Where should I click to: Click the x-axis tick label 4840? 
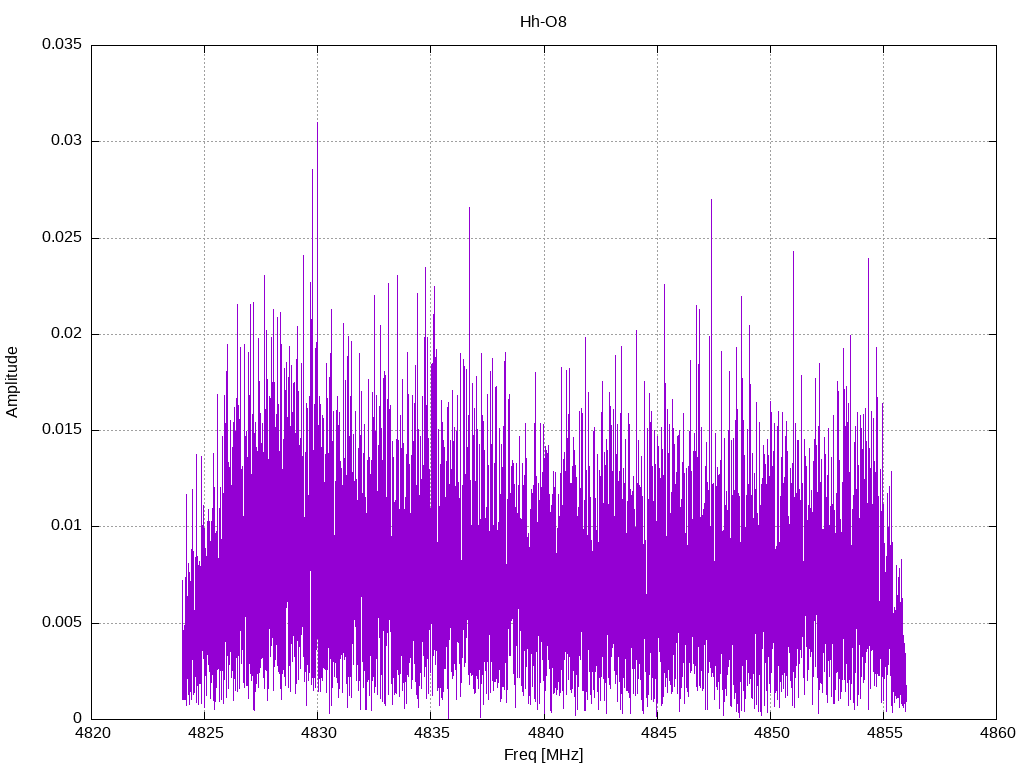coord(545,733)
